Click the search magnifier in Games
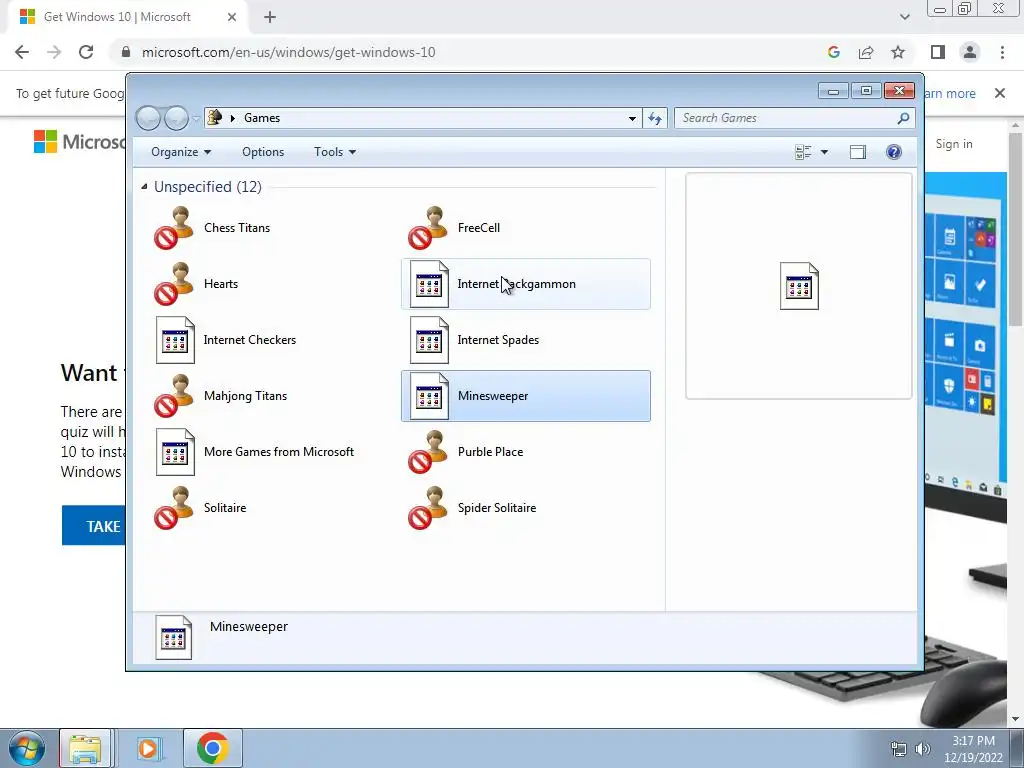This screenshot has height=768, width=1024. click(903, 118)
